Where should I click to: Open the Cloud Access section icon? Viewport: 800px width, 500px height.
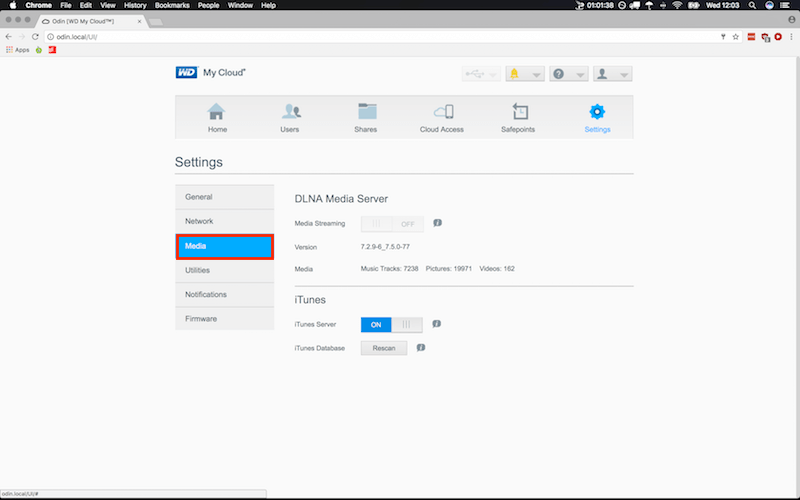point(443,111)
